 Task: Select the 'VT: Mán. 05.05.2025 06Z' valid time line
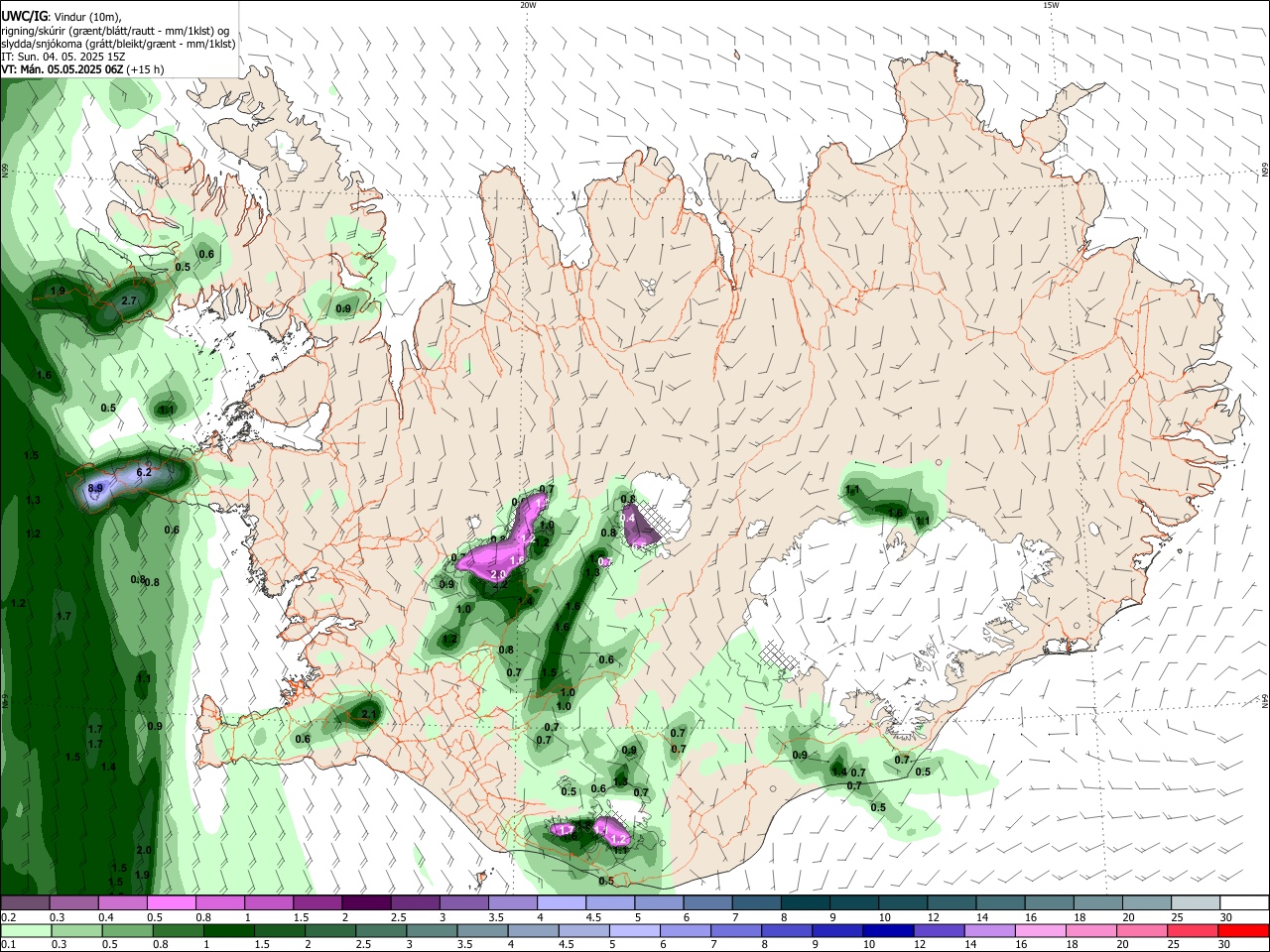[62, 69]
